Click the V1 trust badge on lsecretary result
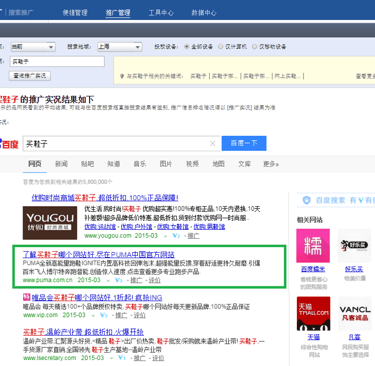The image size is (375, 366). click(122, 358)
